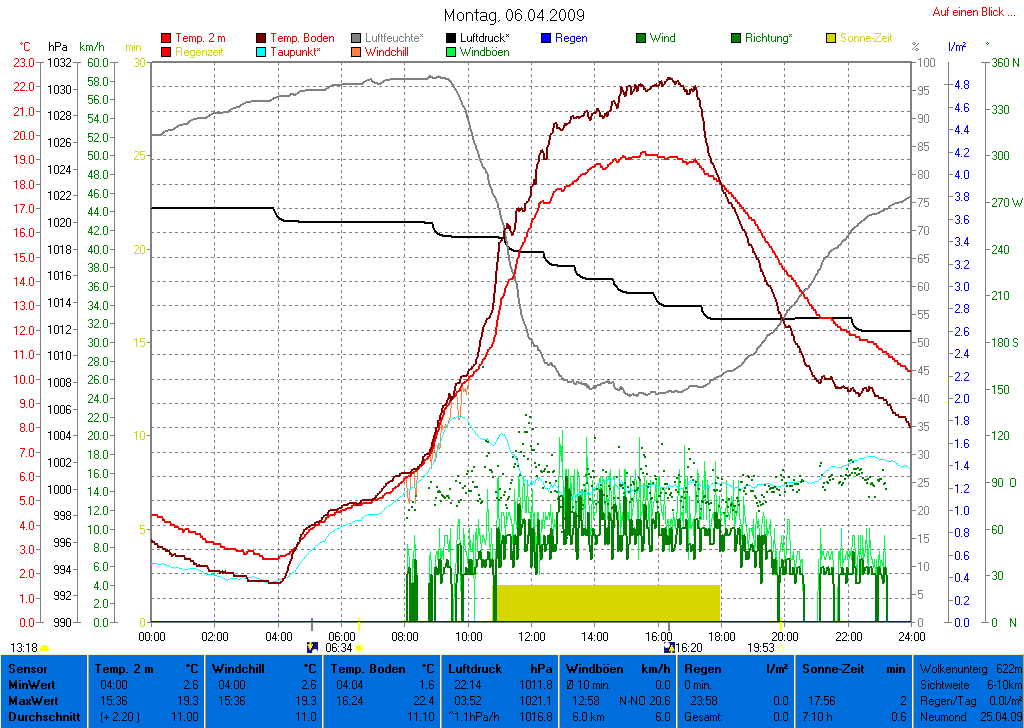Click the blue Regen legend square

point(546,38)
